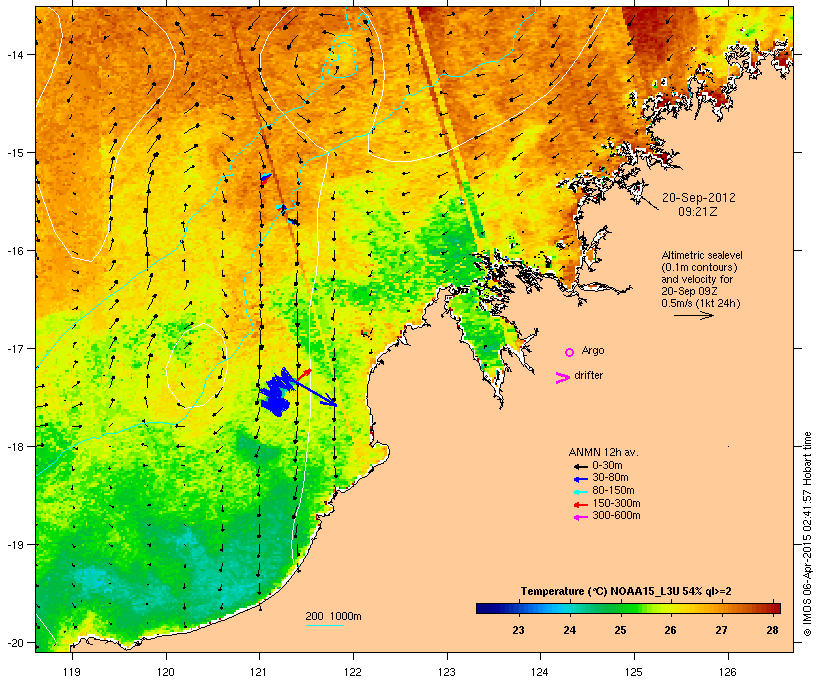
Task: Click colorbar tick label 28
Action: click(x=772, y=630)
